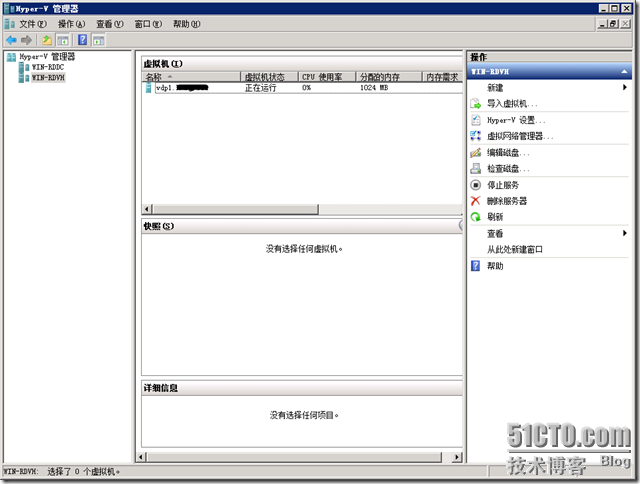Expand the 快照 panel round toggle
Image resolution: width=640 pixels, height=484 pixels.
pyautogui.click(x=461, y=225)
